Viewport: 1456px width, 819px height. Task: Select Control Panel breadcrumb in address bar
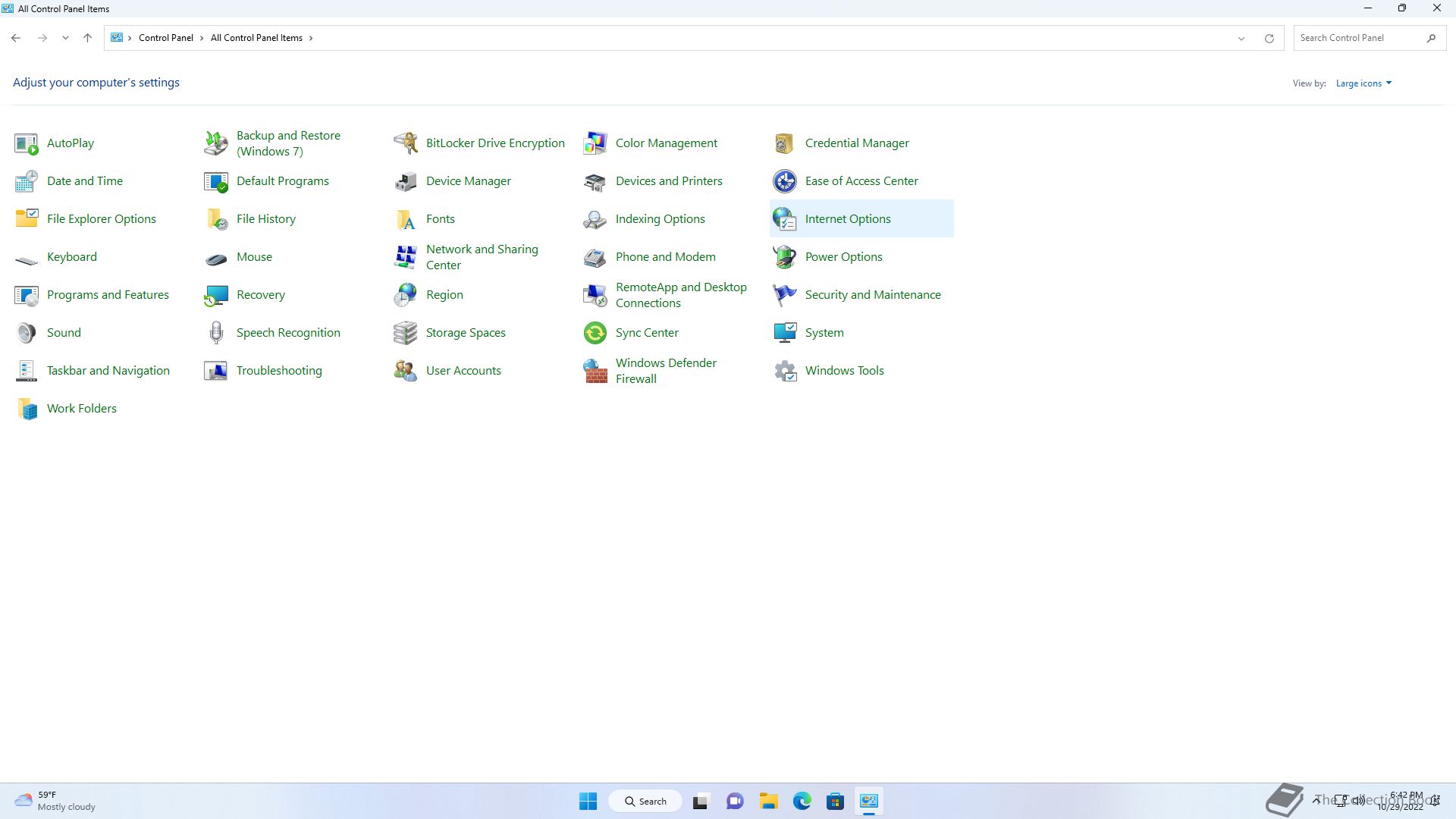pyautogui.click(x=166, y=38)
